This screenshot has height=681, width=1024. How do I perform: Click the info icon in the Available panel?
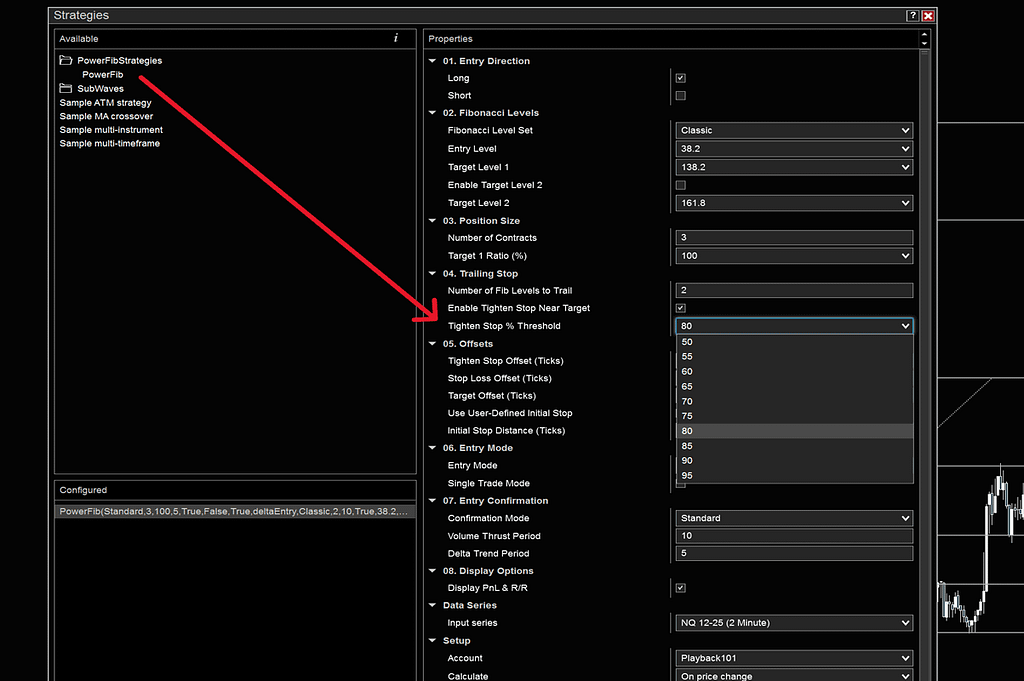[x=396, y=38]
